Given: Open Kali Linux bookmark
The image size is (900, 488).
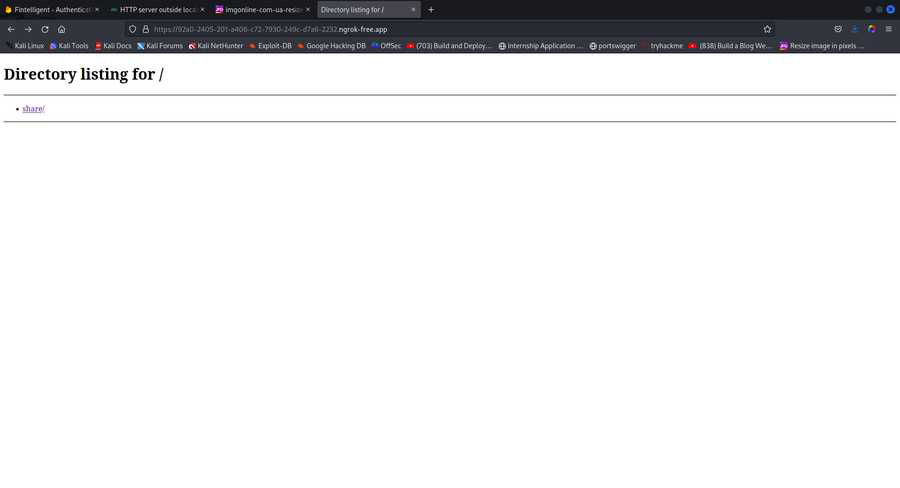Looking at the screenshot, I should (25, 46).
